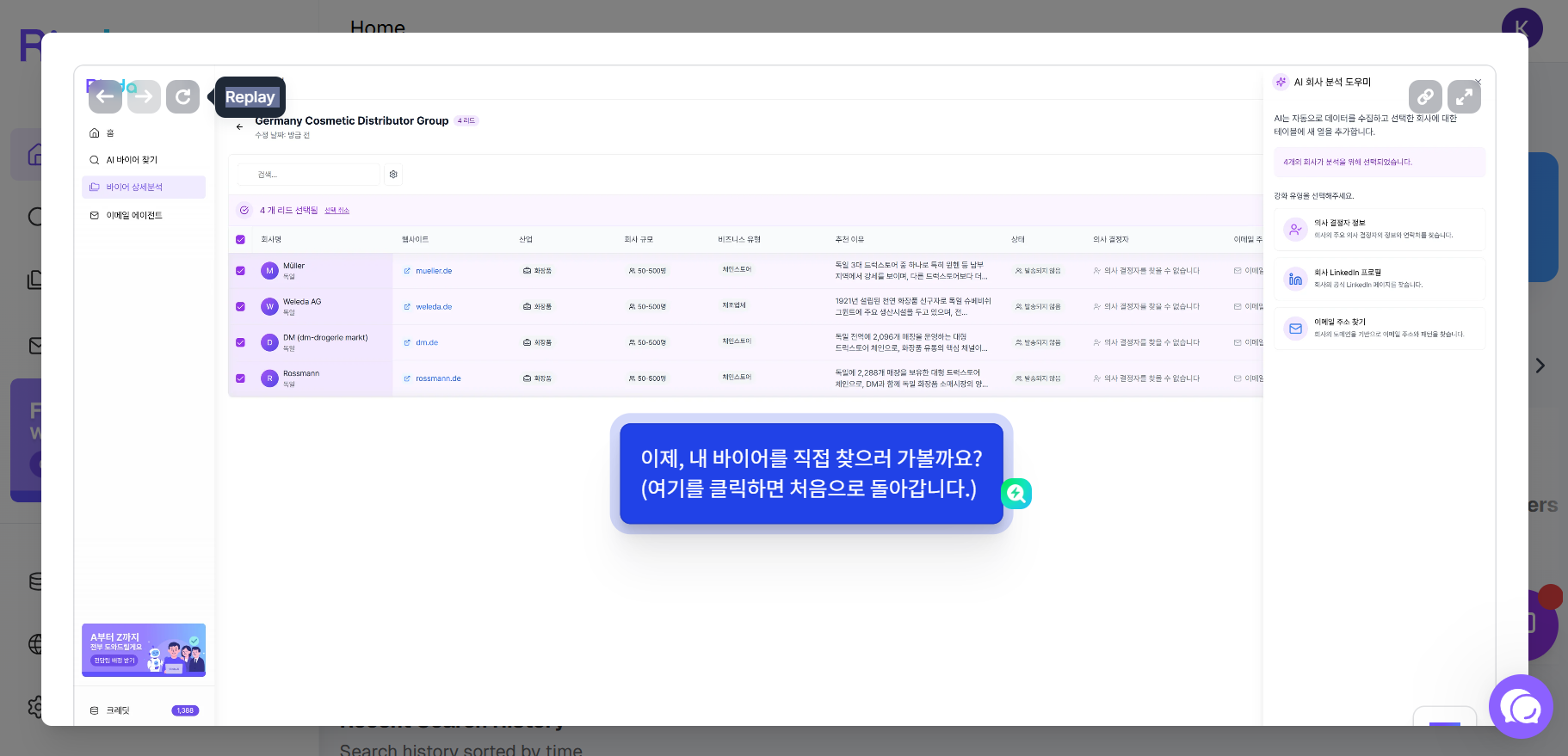Click the 발송되지 않음 status in the DM row
1568x756 pixels.
pos(1038,342)
